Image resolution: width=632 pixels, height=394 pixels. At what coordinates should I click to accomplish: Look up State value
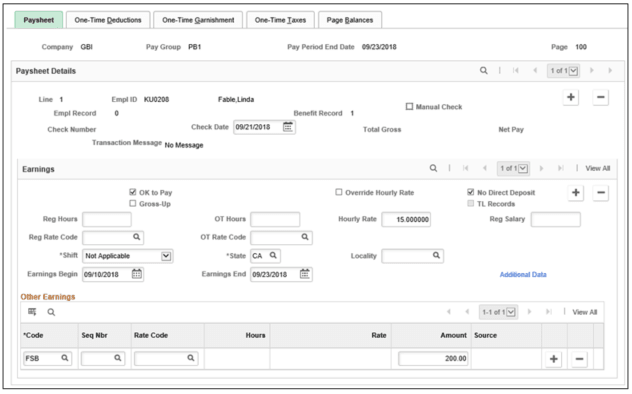(273, 255)
